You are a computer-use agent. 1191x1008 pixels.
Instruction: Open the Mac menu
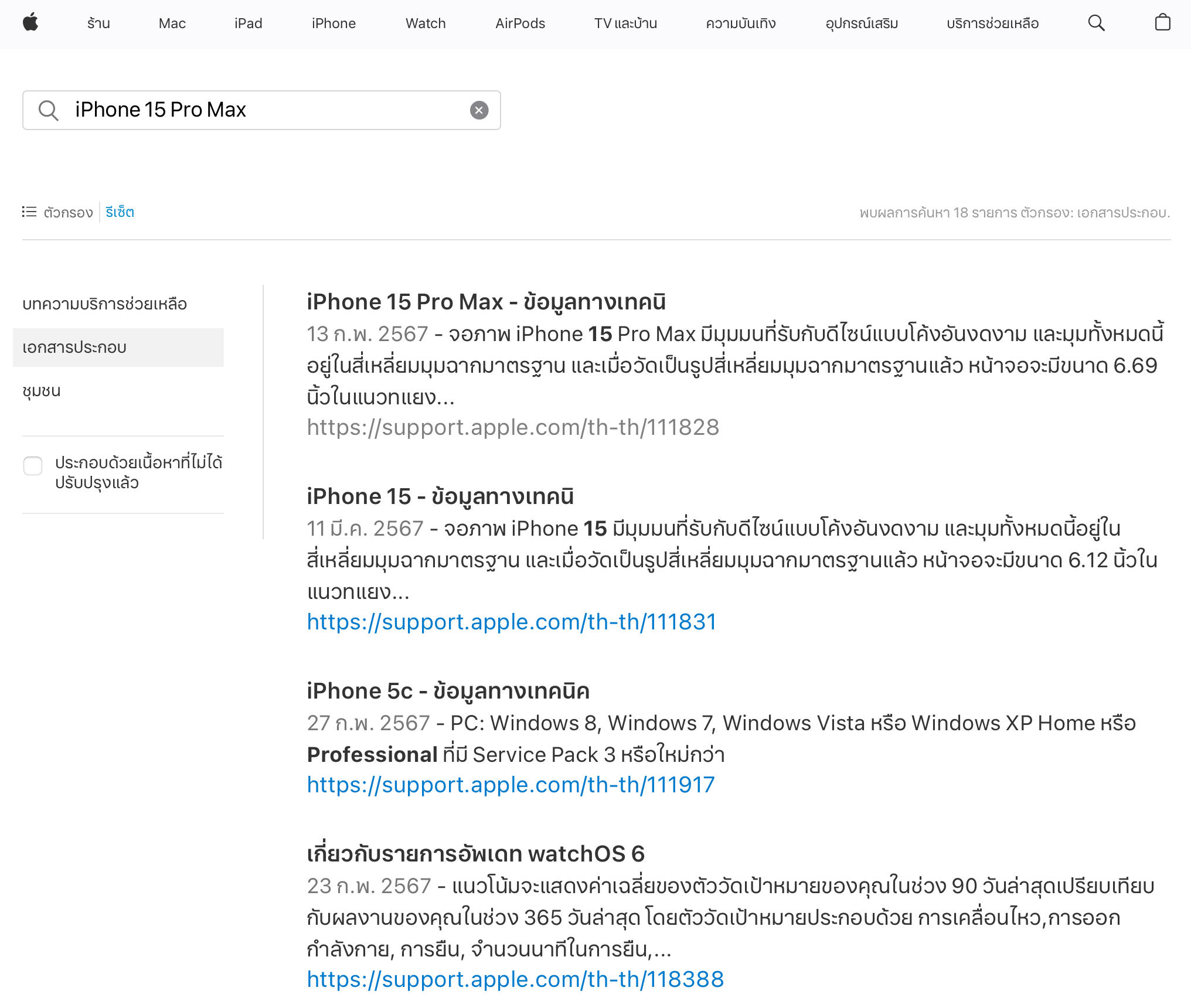tap(172, 23)
